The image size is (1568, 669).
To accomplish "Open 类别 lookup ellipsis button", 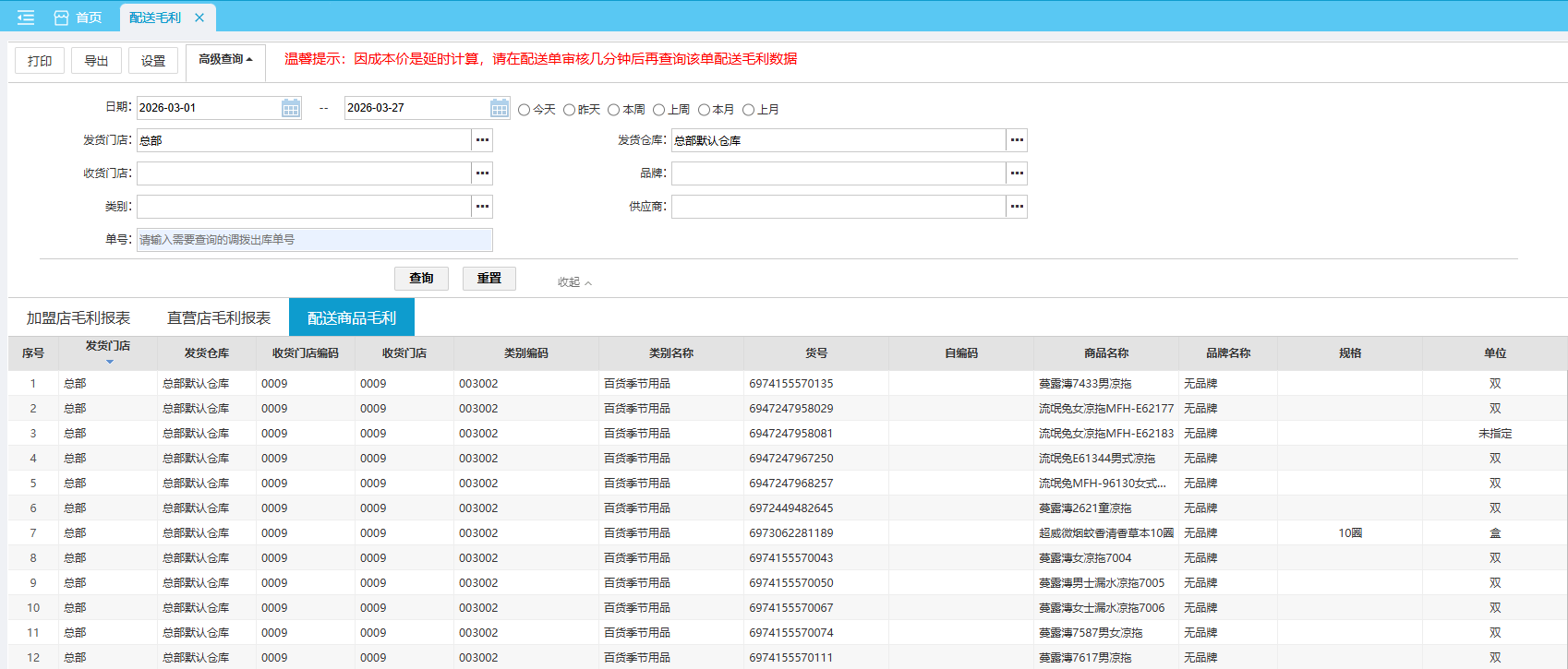I will (x=482, y=207).
